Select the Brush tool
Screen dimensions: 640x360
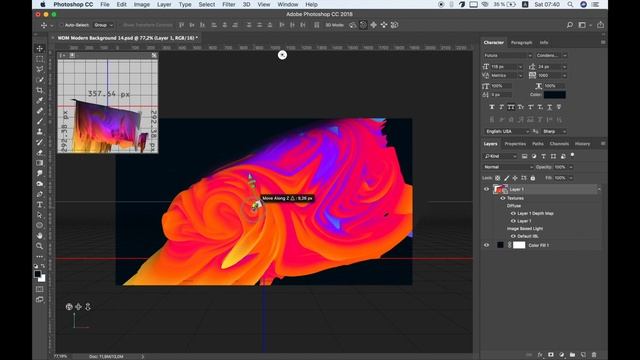(x=40, y=121)
